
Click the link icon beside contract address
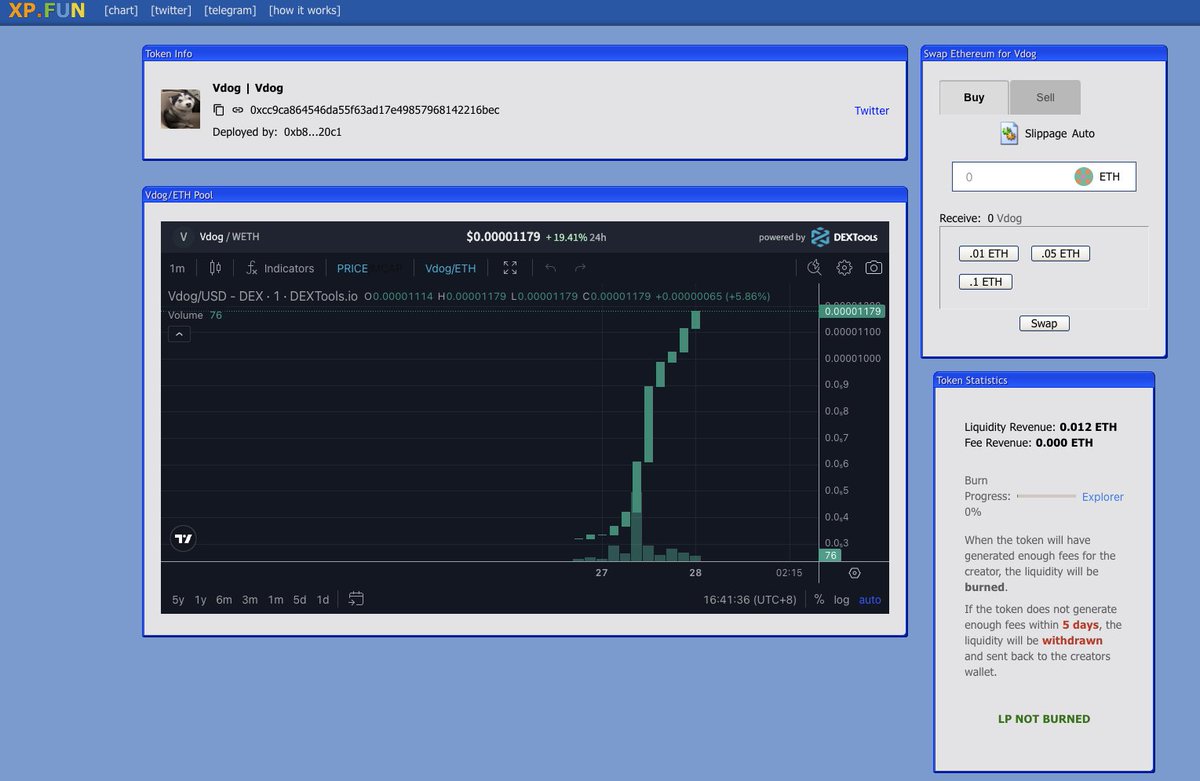click(238, 110)
